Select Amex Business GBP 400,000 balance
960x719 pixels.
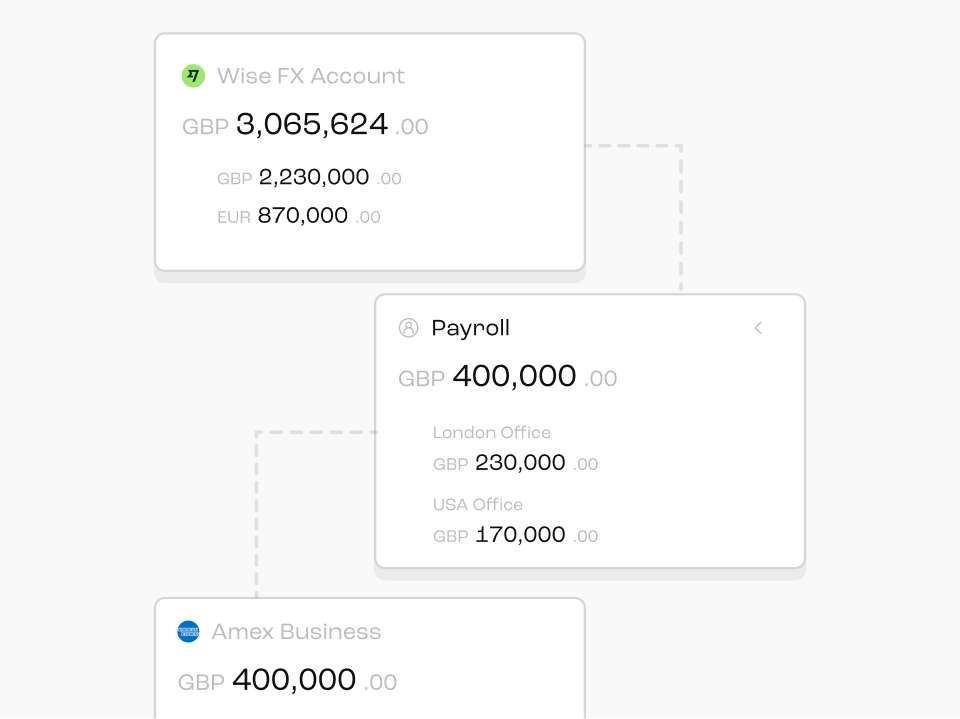click(x=287, y=680)
